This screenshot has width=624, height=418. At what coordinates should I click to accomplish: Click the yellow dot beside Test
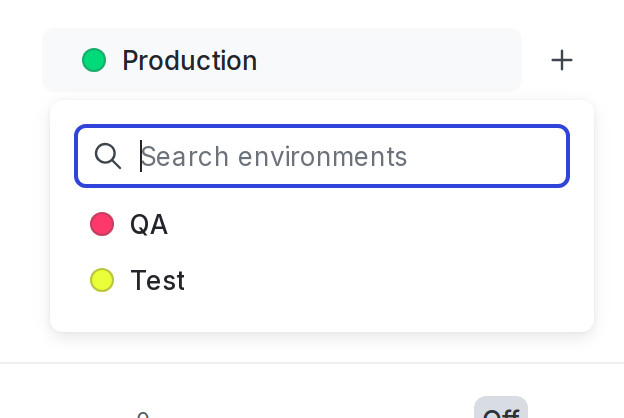coord(102,280)
